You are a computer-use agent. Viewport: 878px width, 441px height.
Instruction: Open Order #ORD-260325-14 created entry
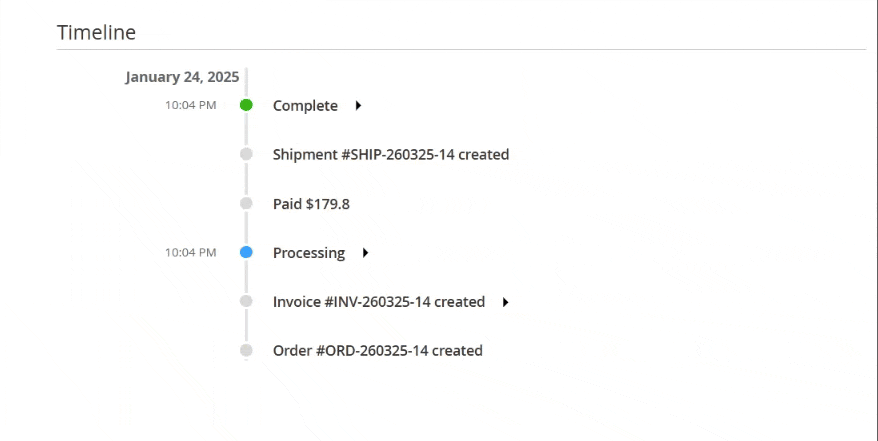coord(377,351)
